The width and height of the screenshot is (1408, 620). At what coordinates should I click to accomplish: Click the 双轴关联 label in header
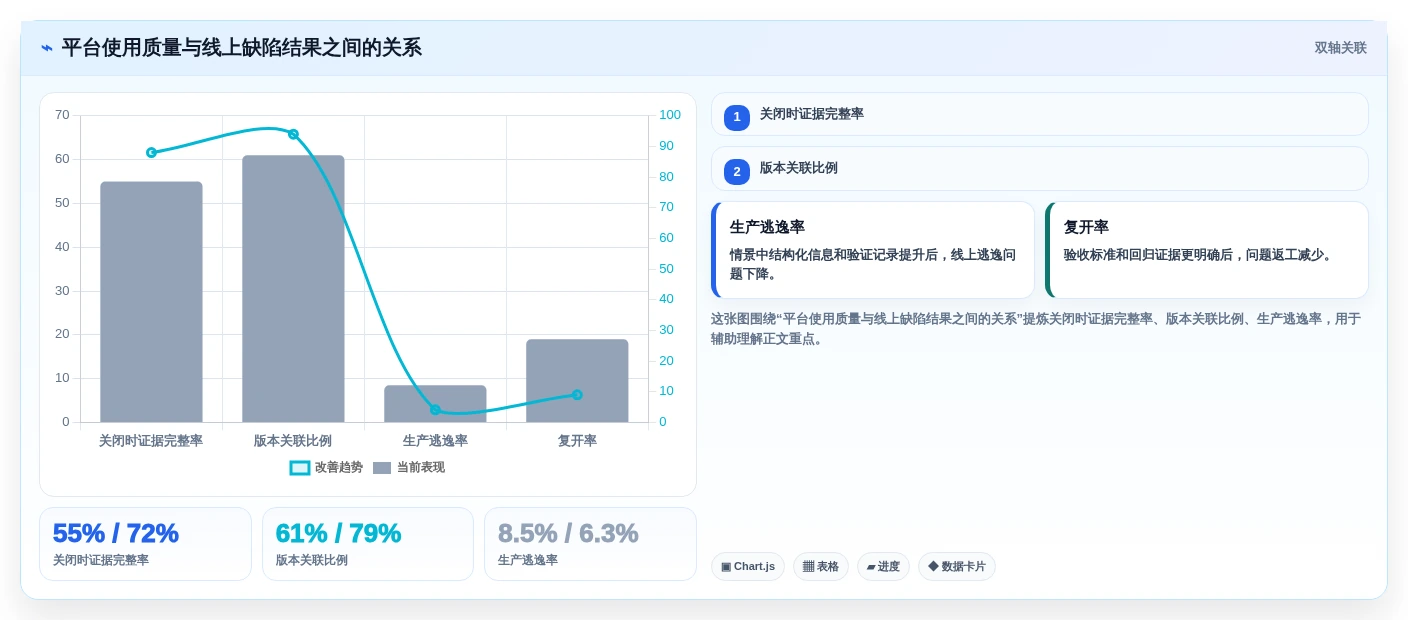[1340, 48]
